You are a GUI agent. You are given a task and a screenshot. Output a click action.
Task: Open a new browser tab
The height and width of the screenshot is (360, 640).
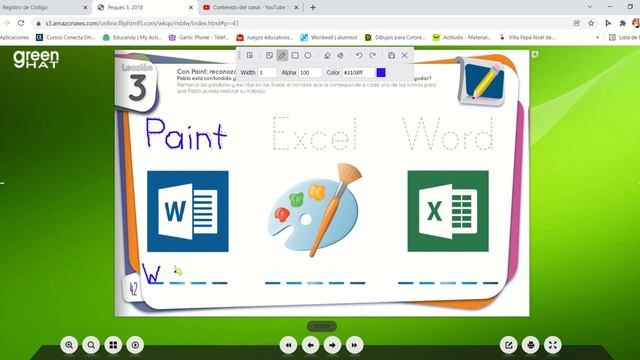click(x=313, y=7)
